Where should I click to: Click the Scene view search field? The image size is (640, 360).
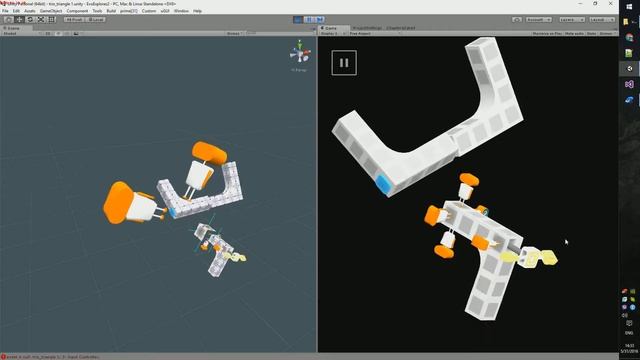pyautogui.click(x=280, y=33)
